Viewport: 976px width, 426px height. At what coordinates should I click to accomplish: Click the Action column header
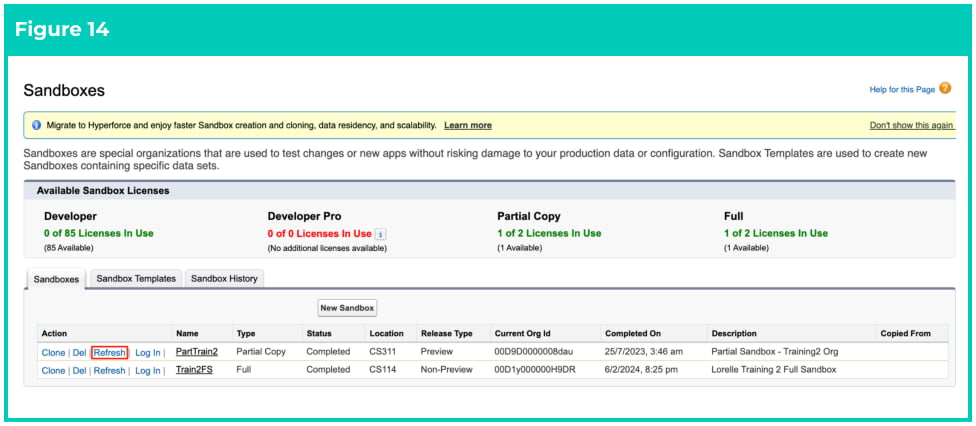pyautogui.click(x=54, y=334)
